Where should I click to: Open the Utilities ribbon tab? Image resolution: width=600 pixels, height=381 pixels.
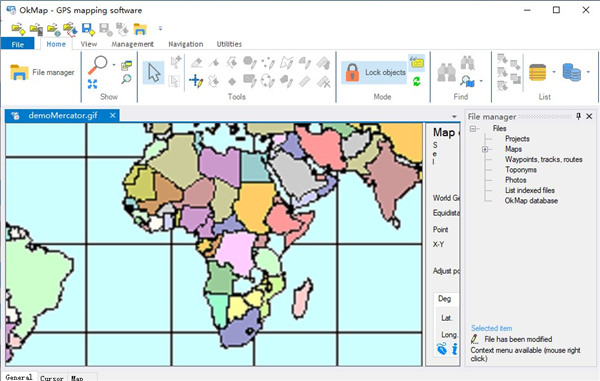[x=229, y=44]
